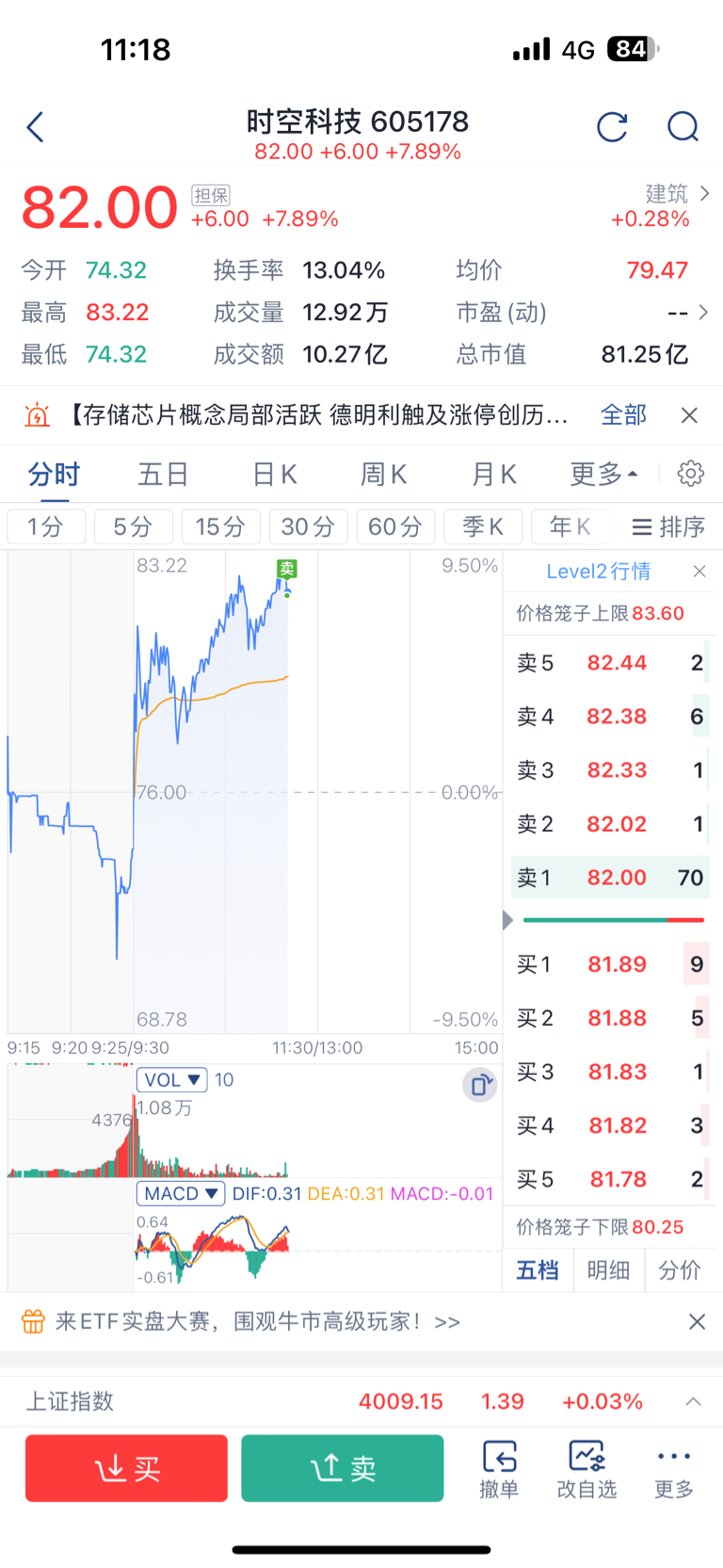Viewport: 723px width, 1568px height.
Task: Tap the 卖1 82.00 order row
Action: click(610, 878)
